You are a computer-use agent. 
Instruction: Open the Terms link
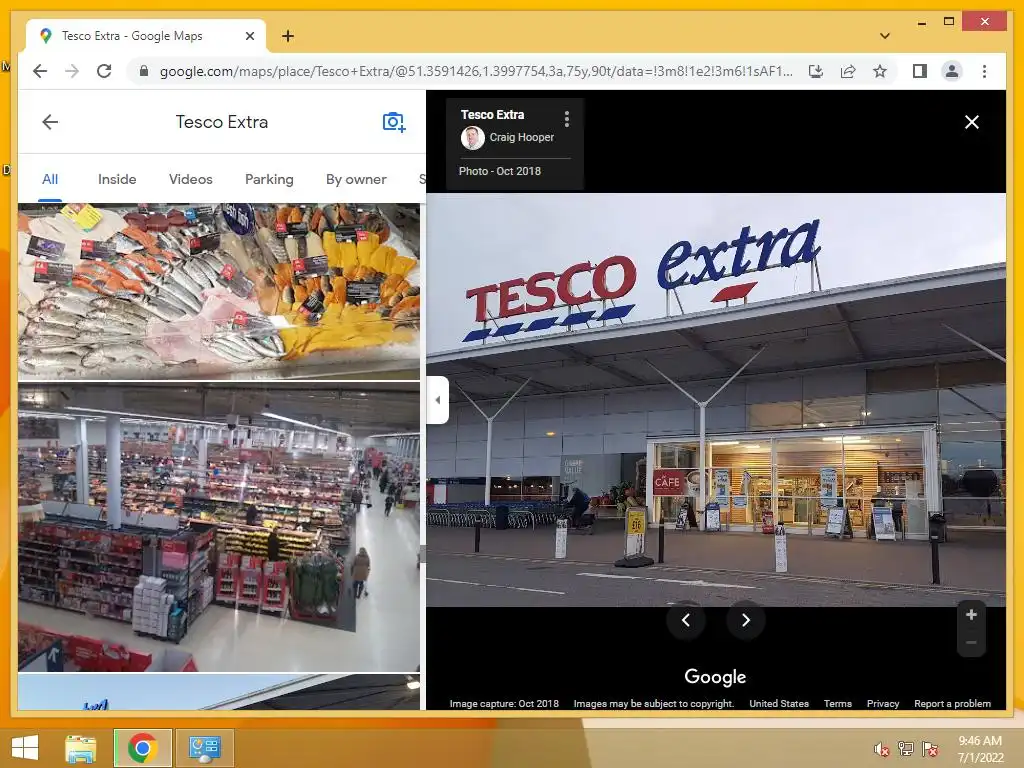pyautogui.click(x=837, y=703)
